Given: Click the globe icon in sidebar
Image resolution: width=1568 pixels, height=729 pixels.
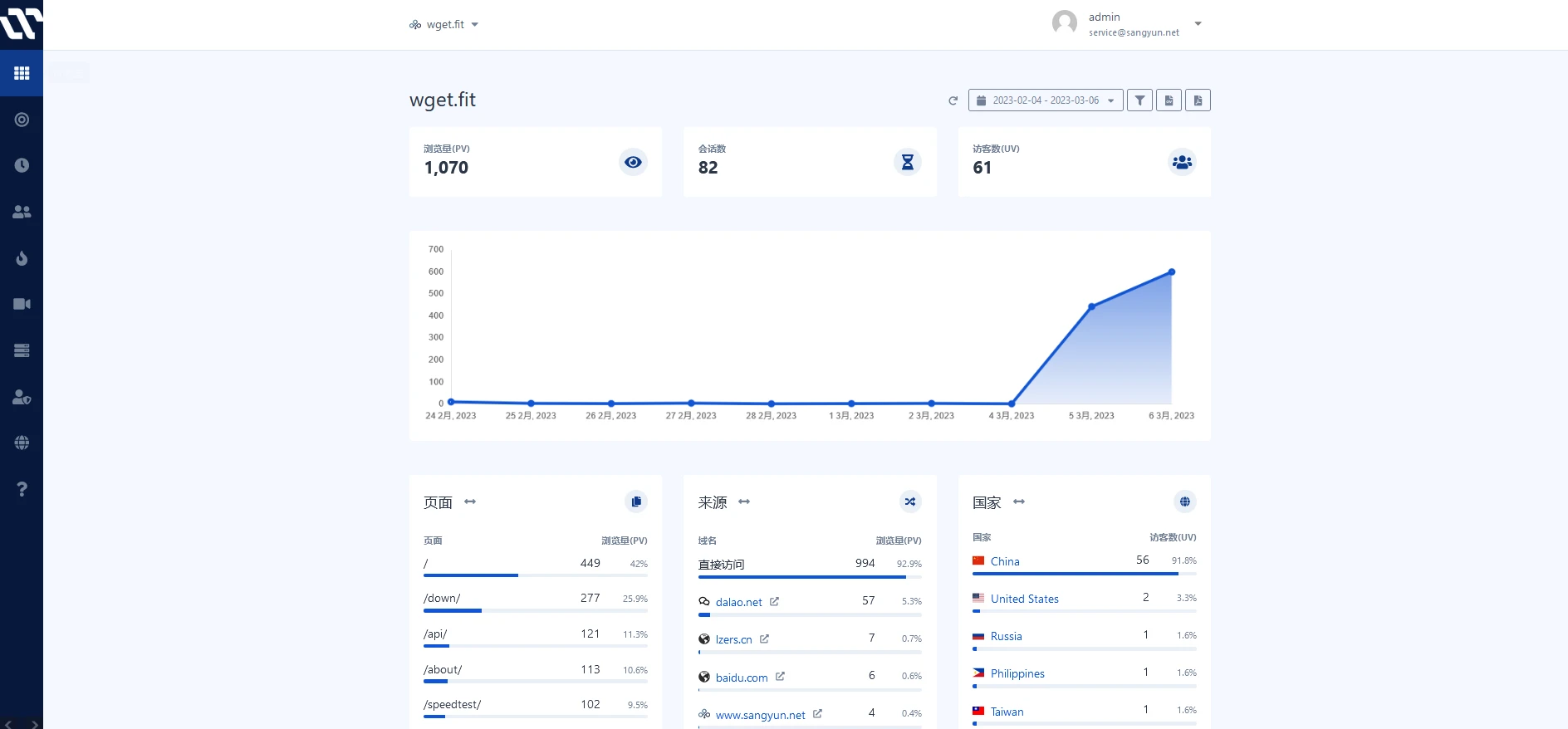Looking at the screenshot, I should tap(22, 443).
